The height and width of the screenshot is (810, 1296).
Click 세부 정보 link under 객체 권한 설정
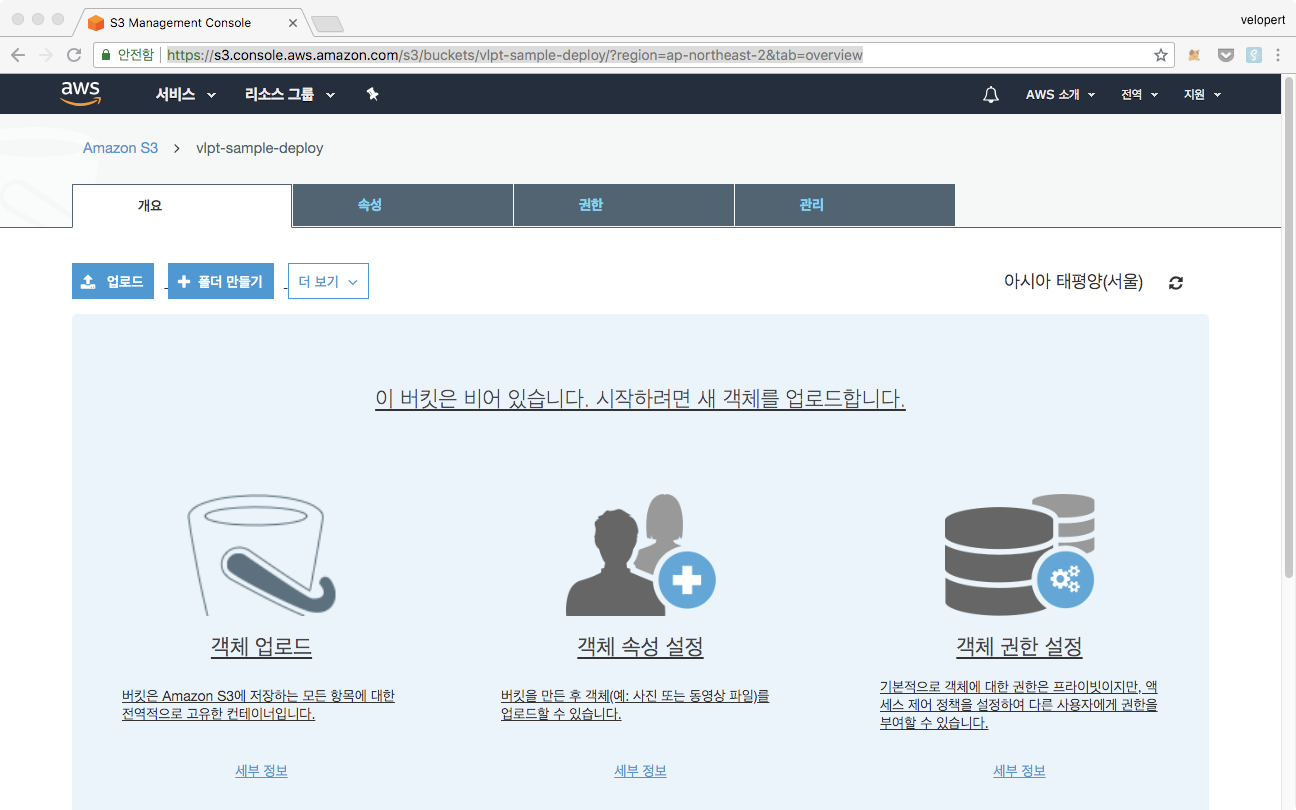coord(1019,771)
